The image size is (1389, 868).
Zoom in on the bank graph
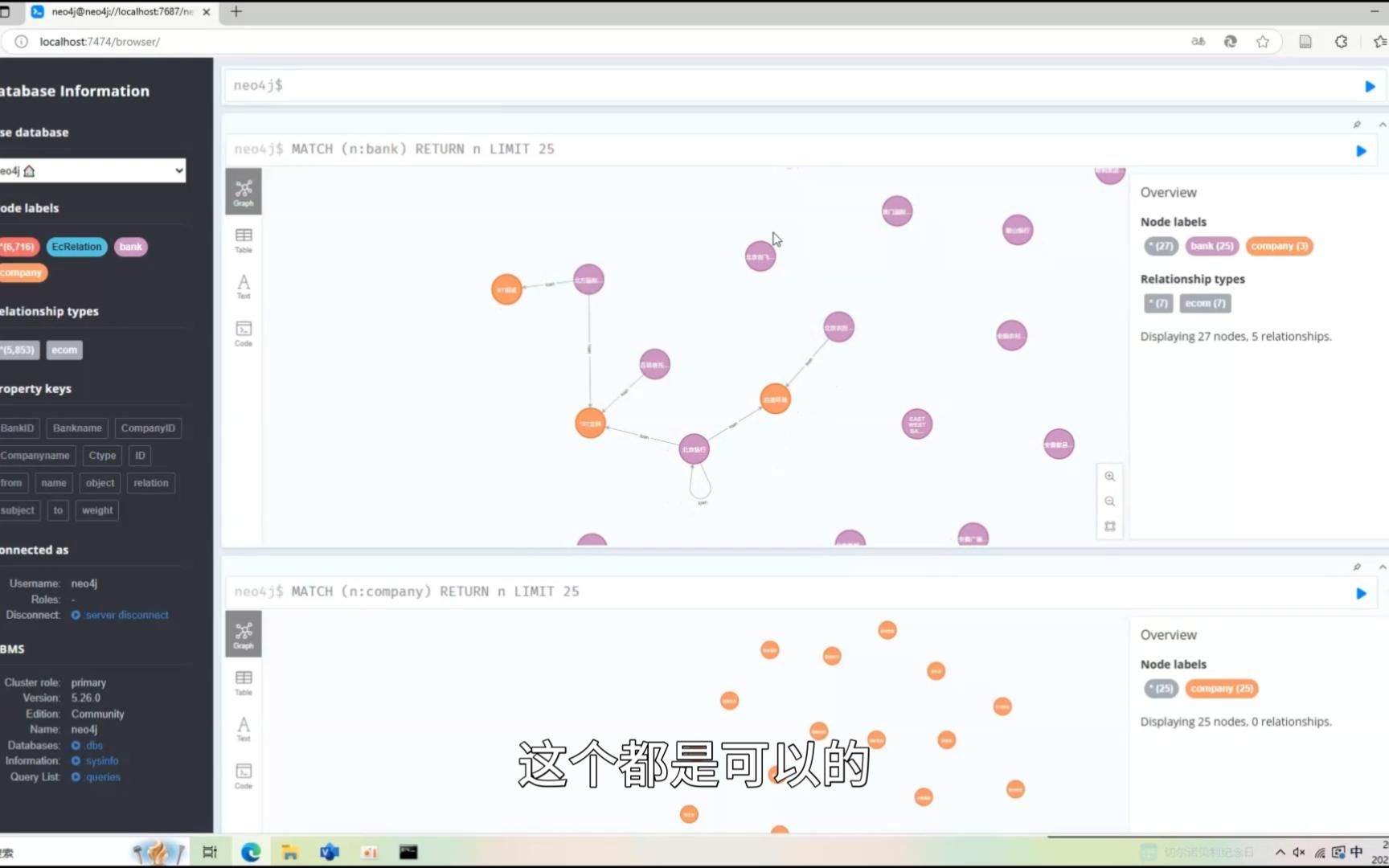1109,477
